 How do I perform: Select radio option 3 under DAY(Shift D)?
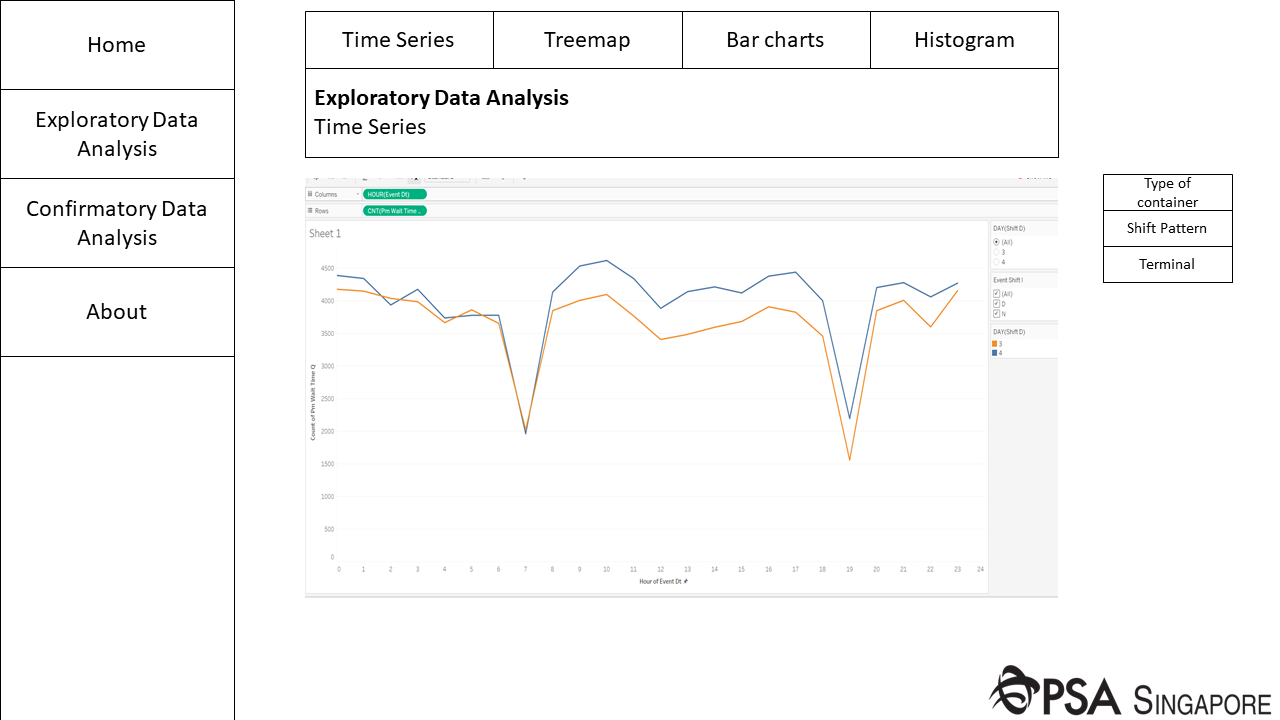[x=996, y=252]
